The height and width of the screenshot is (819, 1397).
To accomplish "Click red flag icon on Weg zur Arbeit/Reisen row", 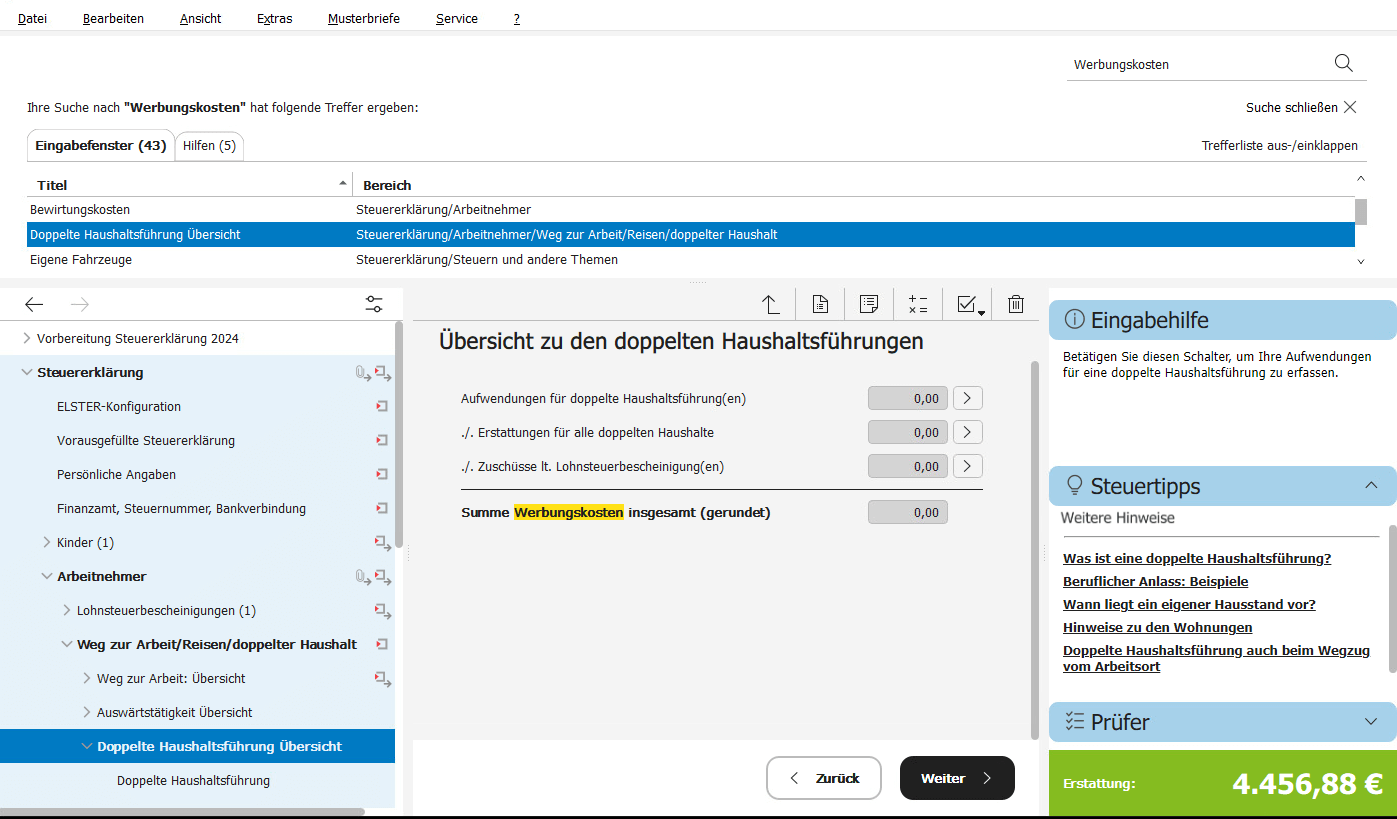I will click(381, 645).
